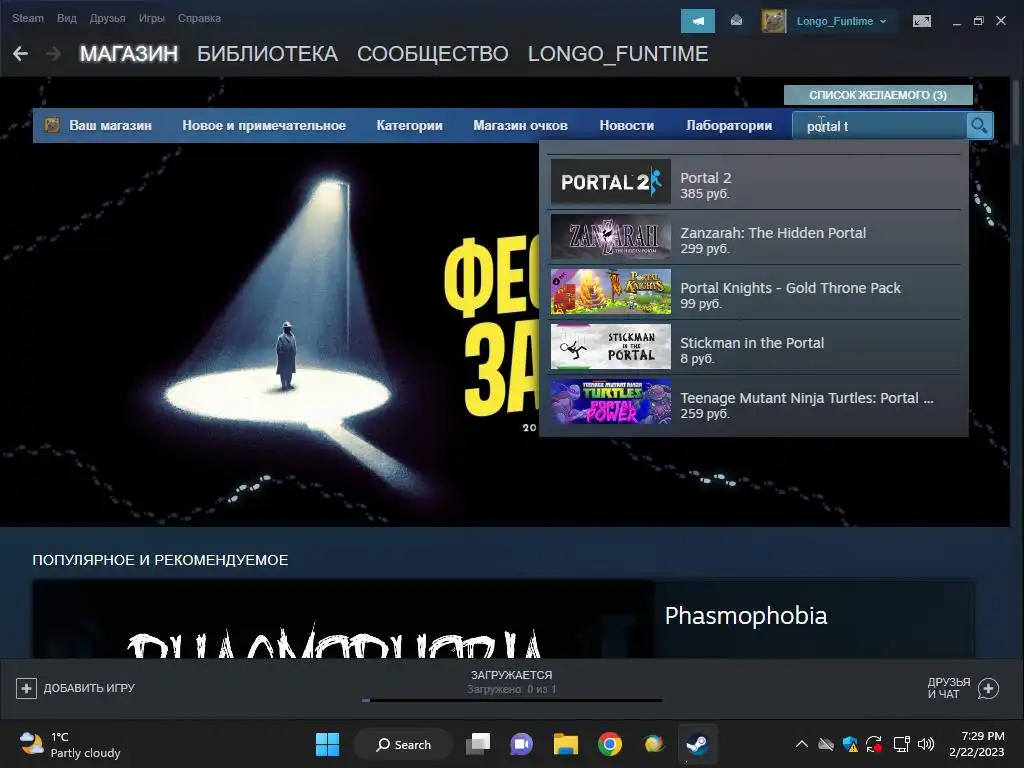Click the forward navigation arrow

(54, 54)
